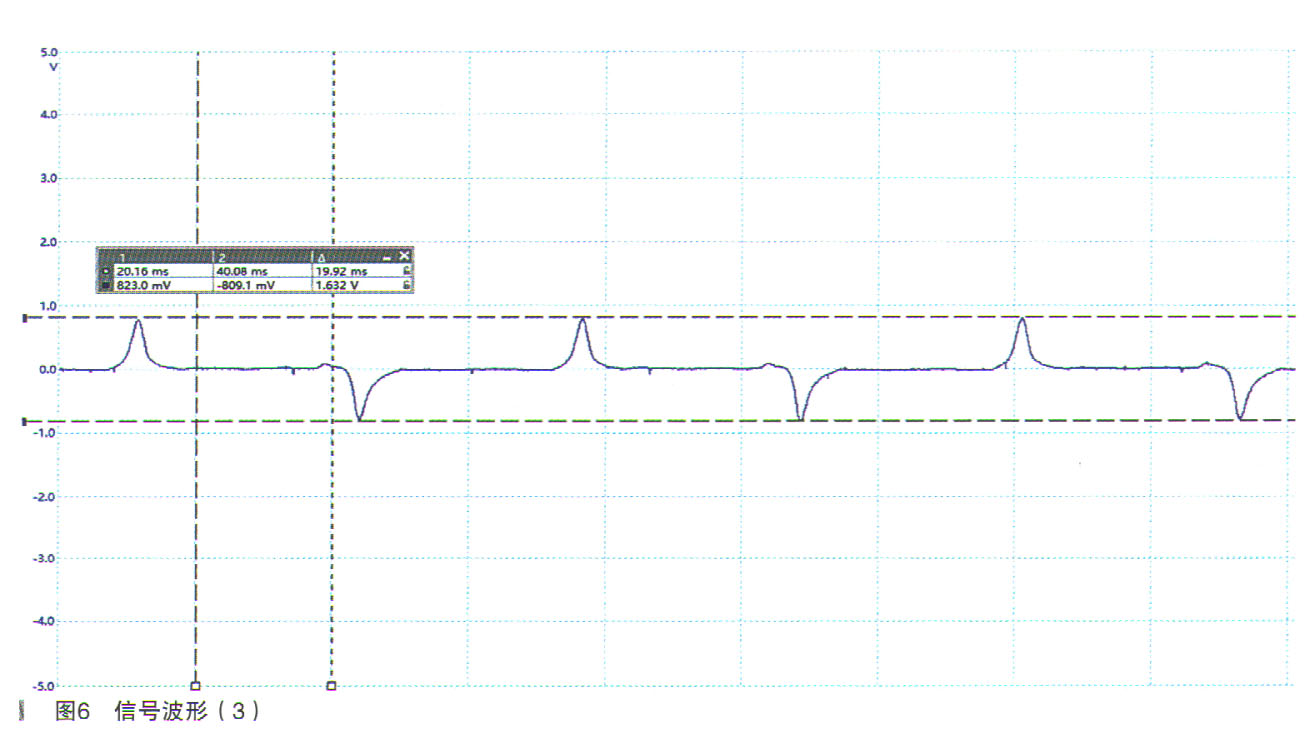This screenshot has height=730, width=1311.
Task: Click the figure caption 图6 信号波形（3）
Action: tap(158, 711)
